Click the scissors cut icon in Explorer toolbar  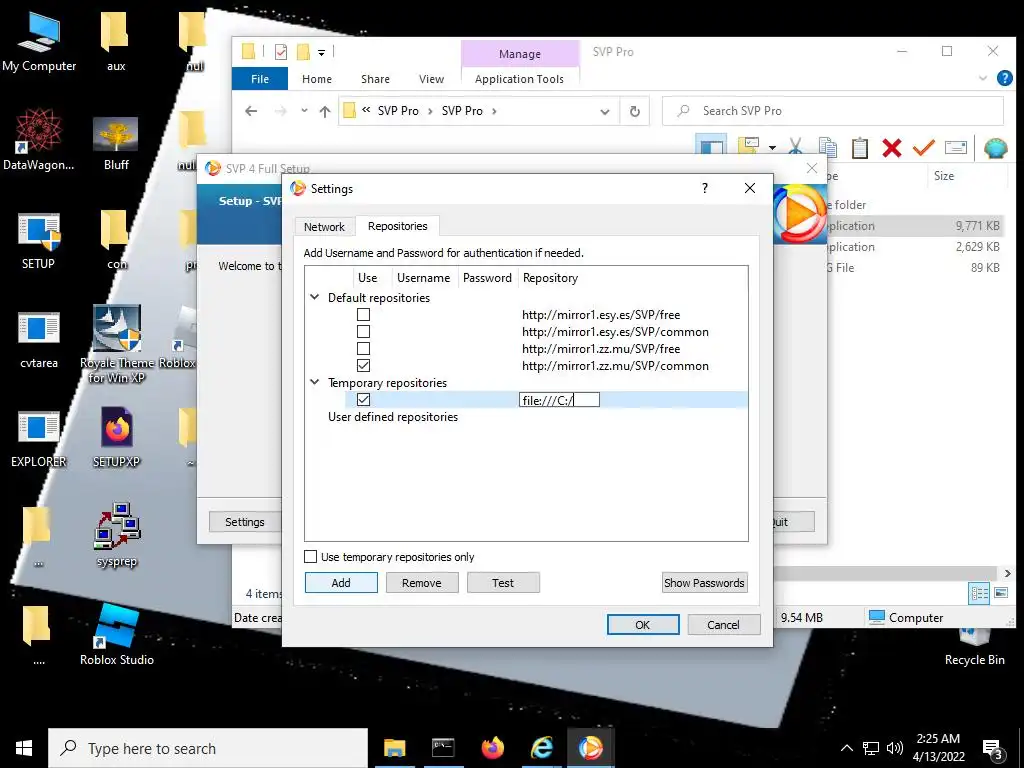795,146
